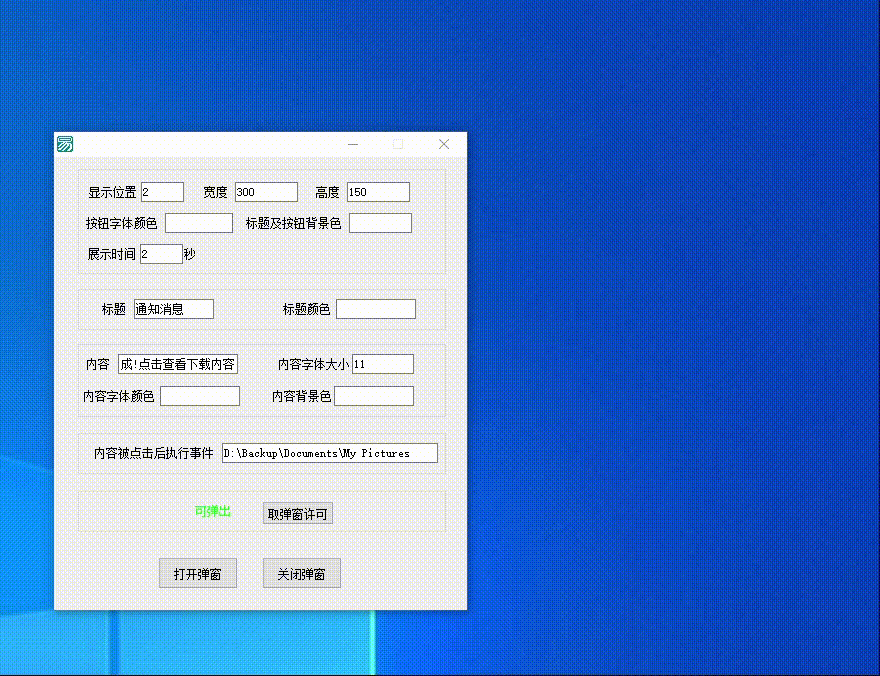The image size is (880, 676).
Task: Click the 内容被点击后执行事件 path input
Action: click(x=330, y=453)
